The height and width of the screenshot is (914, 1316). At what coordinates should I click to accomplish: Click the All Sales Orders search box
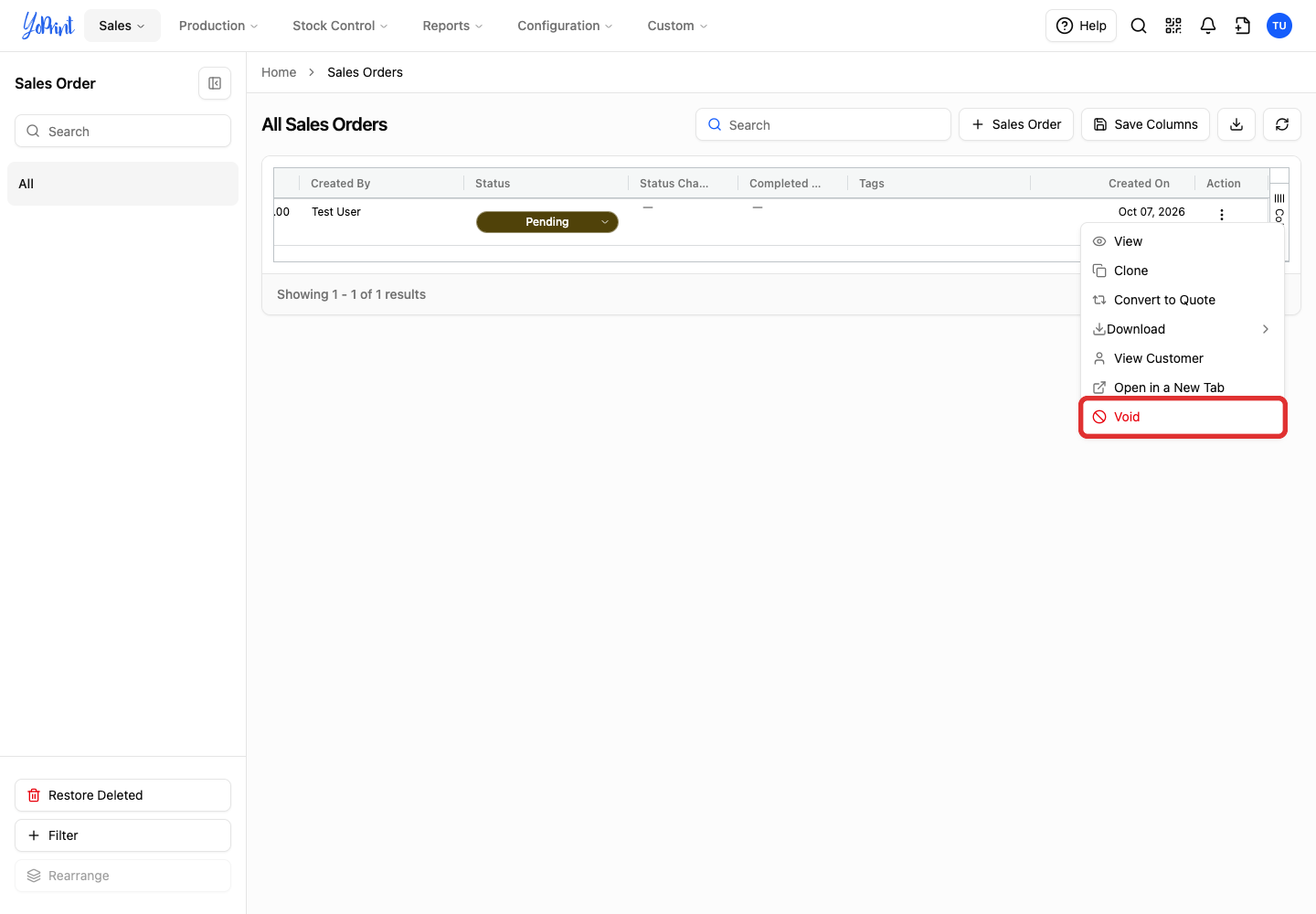pyautogui.click(x=823, y=124)
